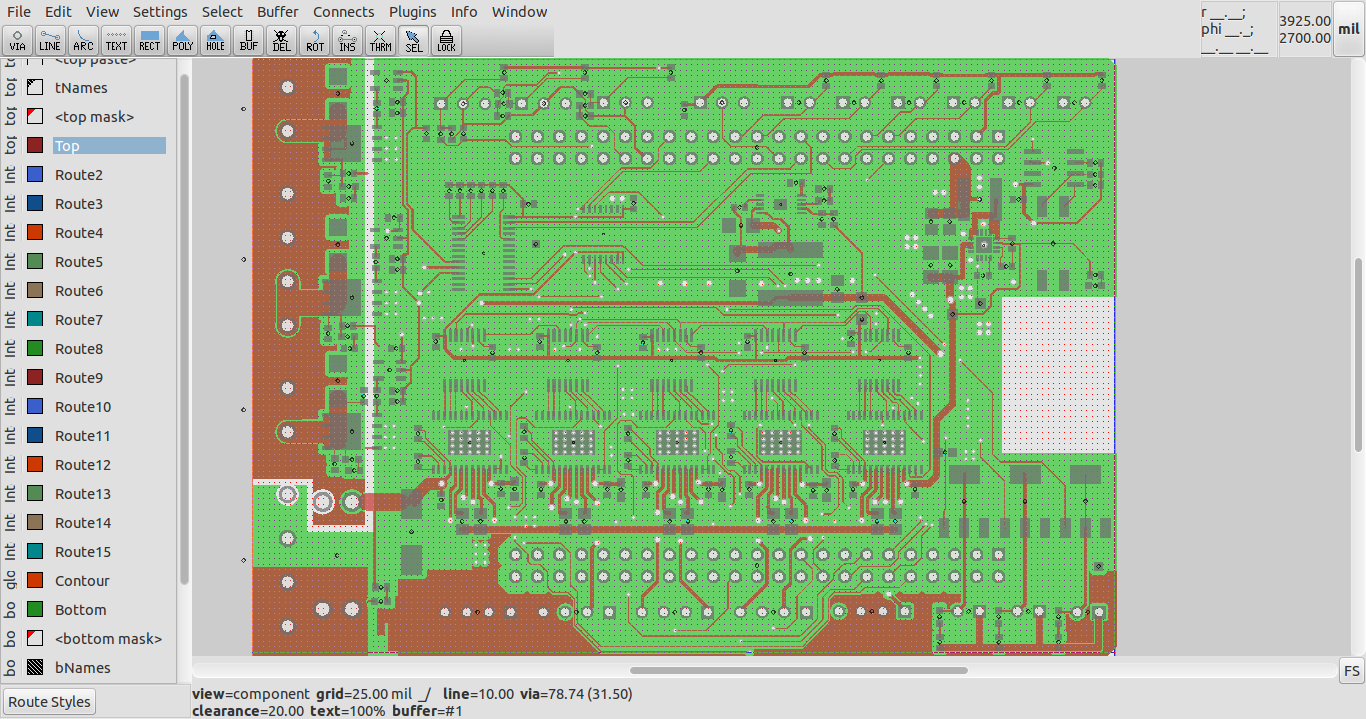
Task: Open the Connects menu
Action: pos(343,11)
